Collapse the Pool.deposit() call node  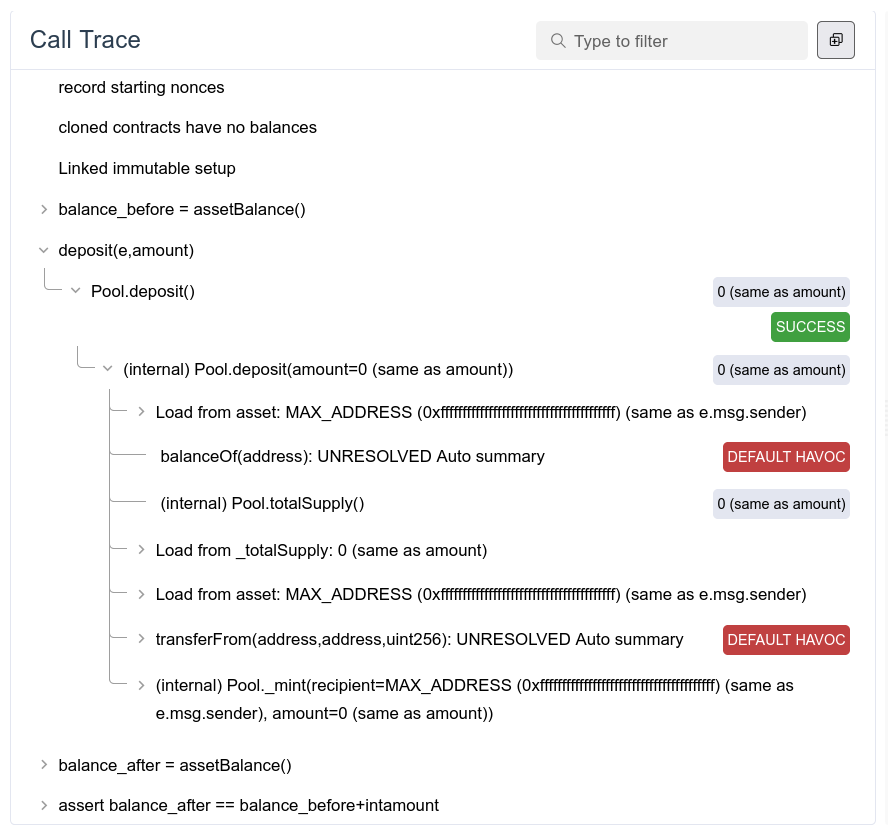tap(76, 291)
